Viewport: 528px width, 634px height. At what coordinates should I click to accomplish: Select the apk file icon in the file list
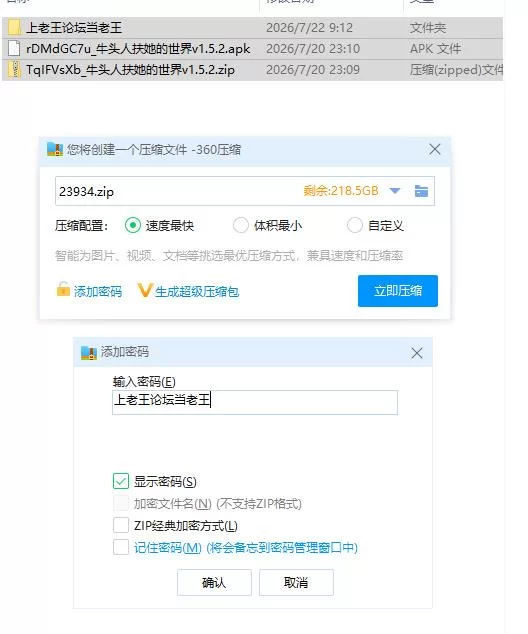14,49
